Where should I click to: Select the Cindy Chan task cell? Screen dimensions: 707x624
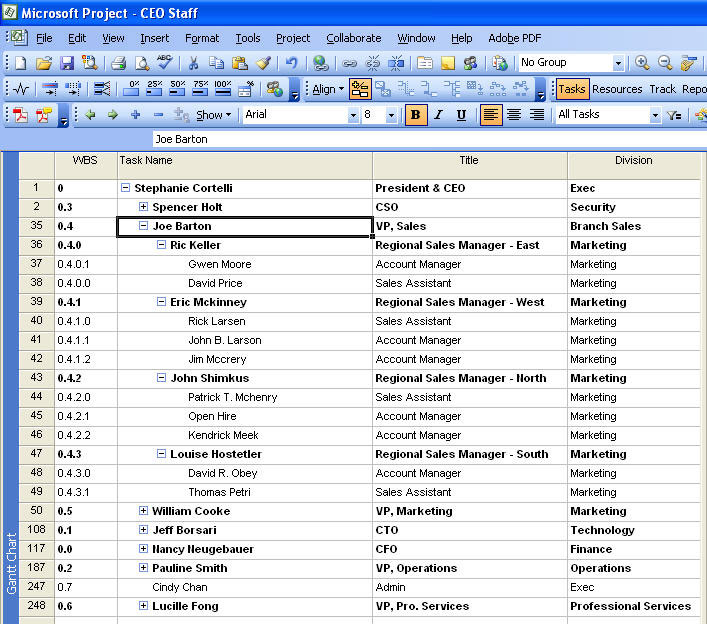click(245, 587)
